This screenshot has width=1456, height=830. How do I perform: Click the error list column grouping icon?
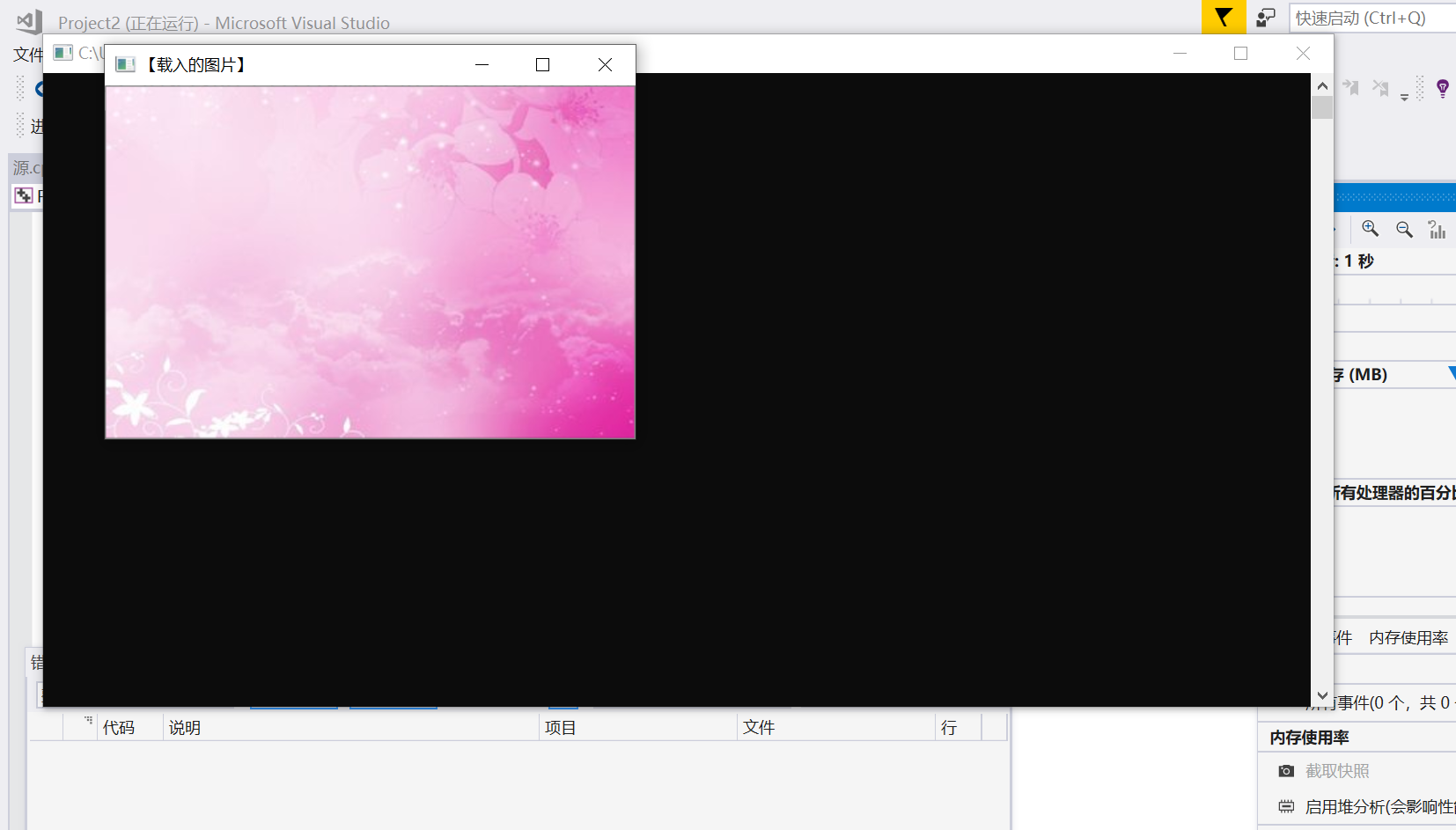pos(88,721)
